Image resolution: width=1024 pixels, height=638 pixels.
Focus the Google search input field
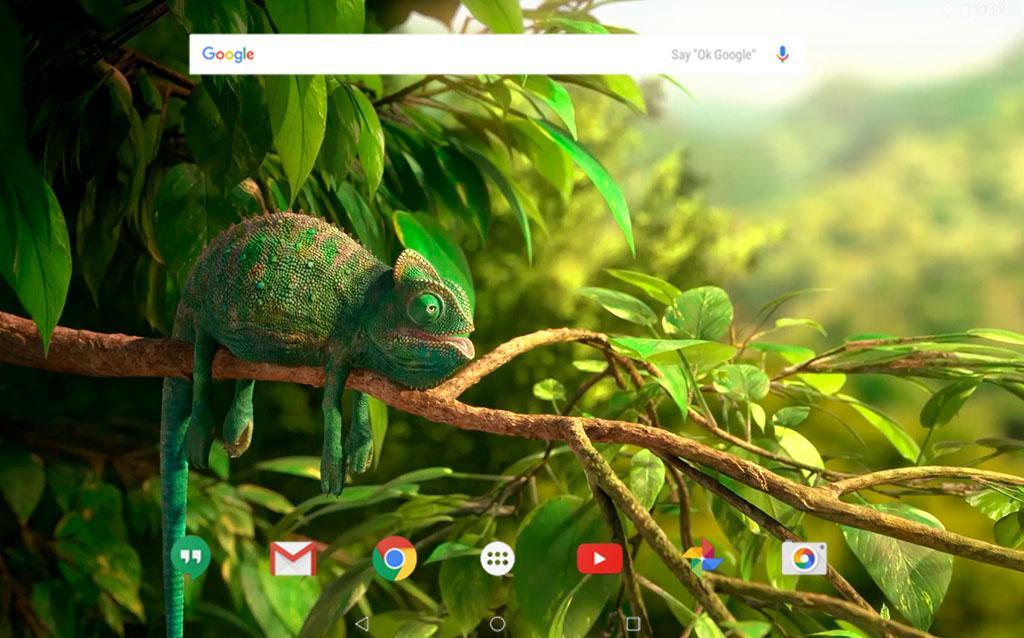pyautogui.click(x=496, y=54)
